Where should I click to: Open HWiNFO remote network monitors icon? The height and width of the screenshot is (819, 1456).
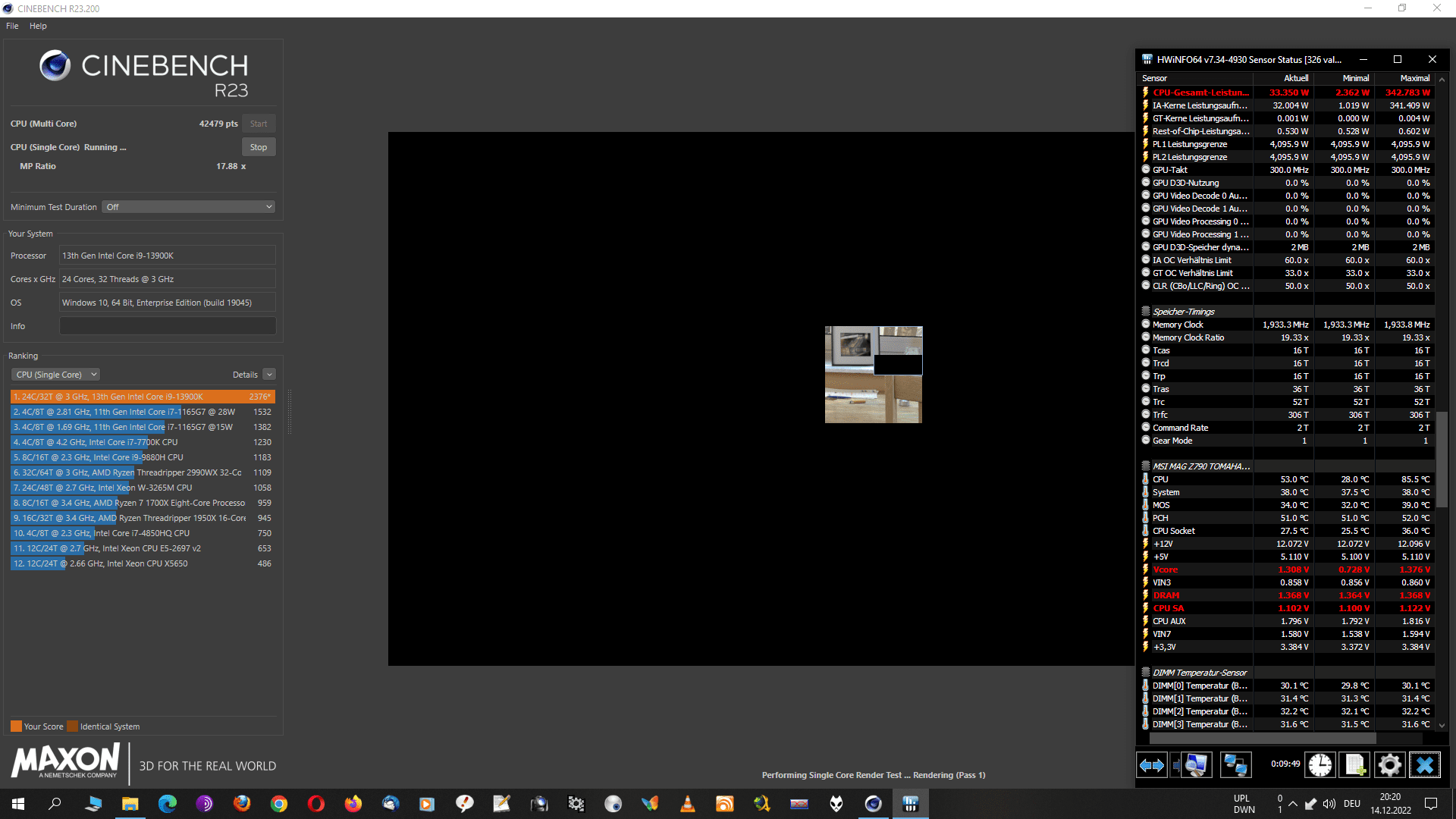(1235, 765)
